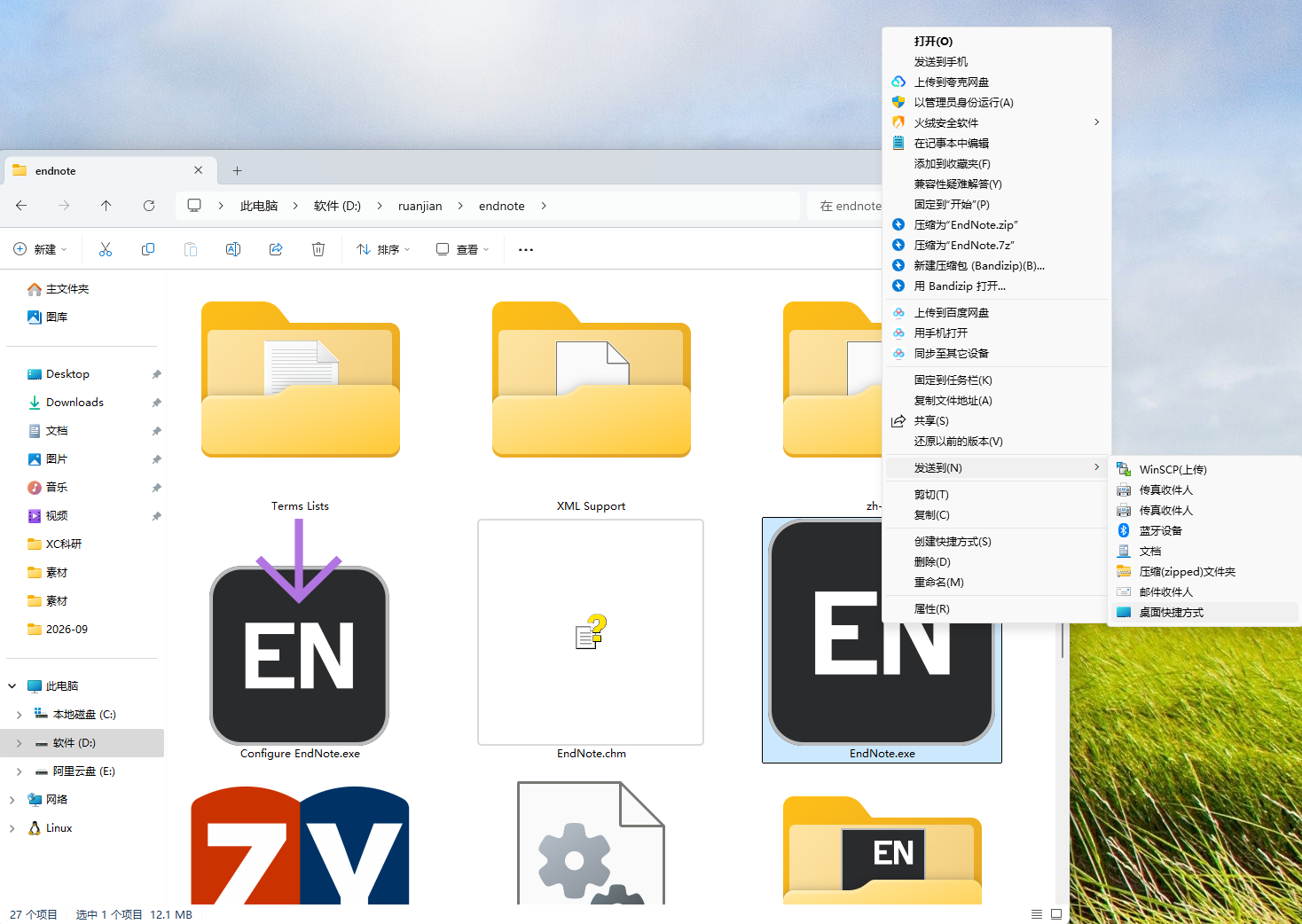Select 压缩(zipped)文件夹 in submenu
Screen dimensions: 1302x924
pos(1204,571)
